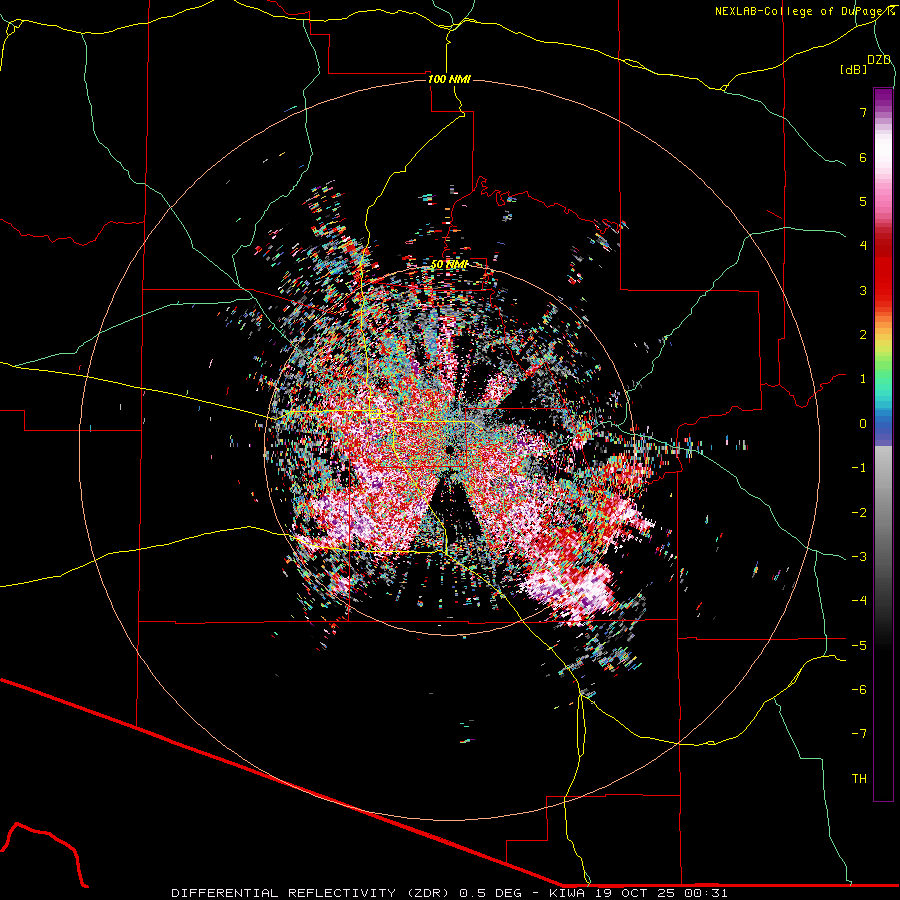Viewport: 900px width, 900px height.
Task: Click the red segment of the color bar near 3
Action: pos(883,281)
